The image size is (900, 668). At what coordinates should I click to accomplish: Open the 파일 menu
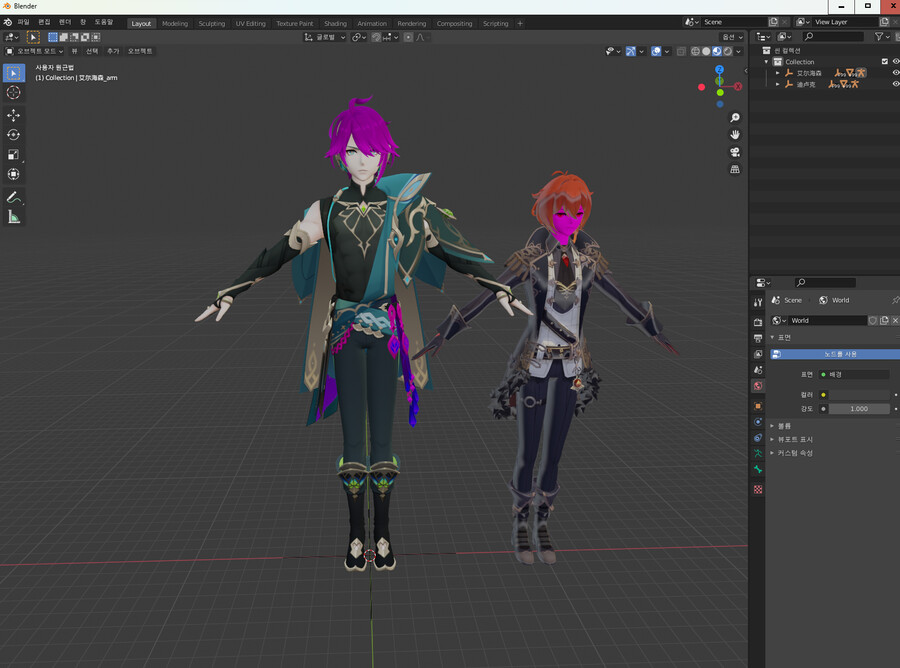click(23, 21)
